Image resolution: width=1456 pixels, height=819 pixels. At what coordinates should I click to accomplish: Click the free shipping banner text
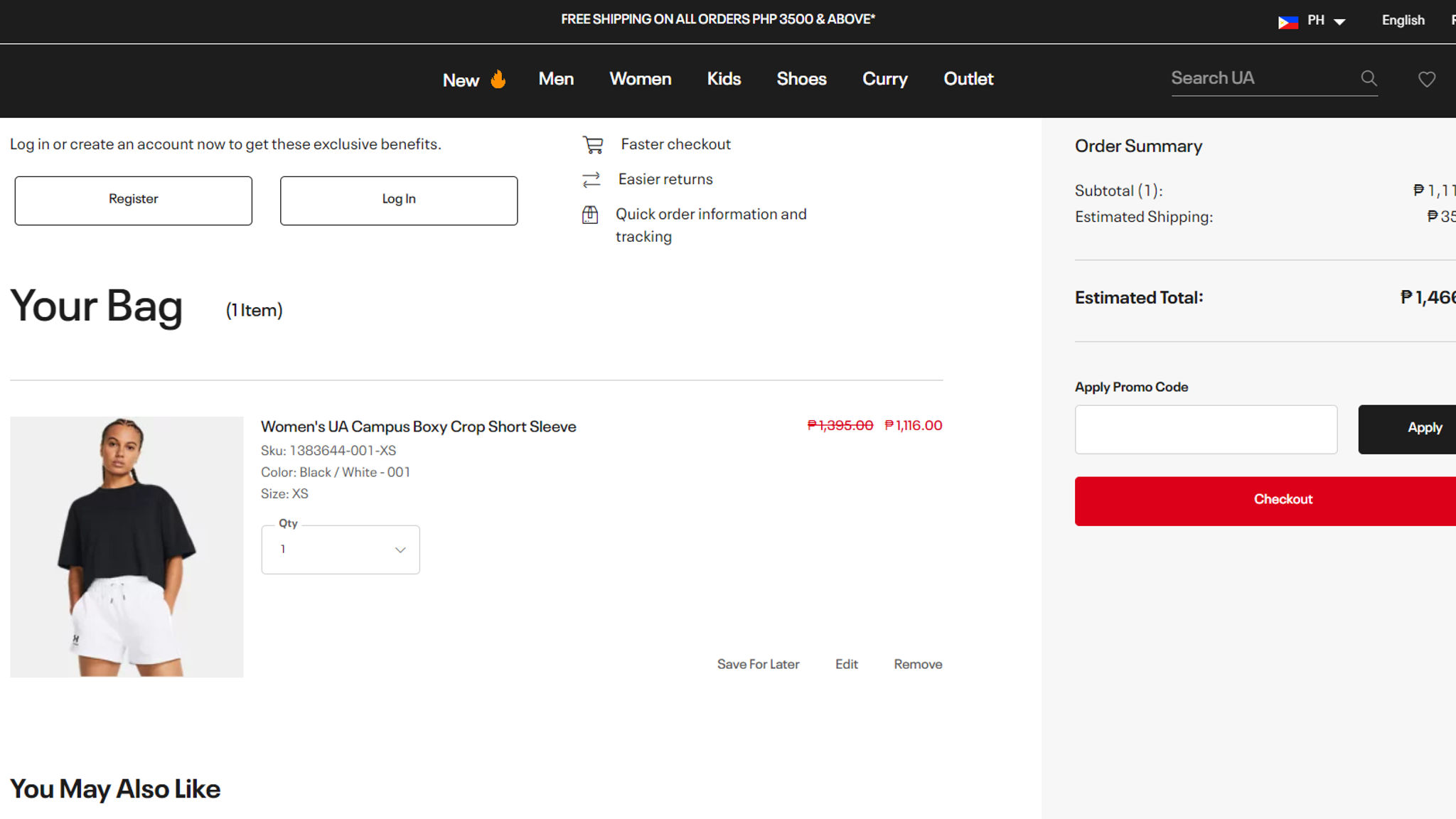point(718,19)
